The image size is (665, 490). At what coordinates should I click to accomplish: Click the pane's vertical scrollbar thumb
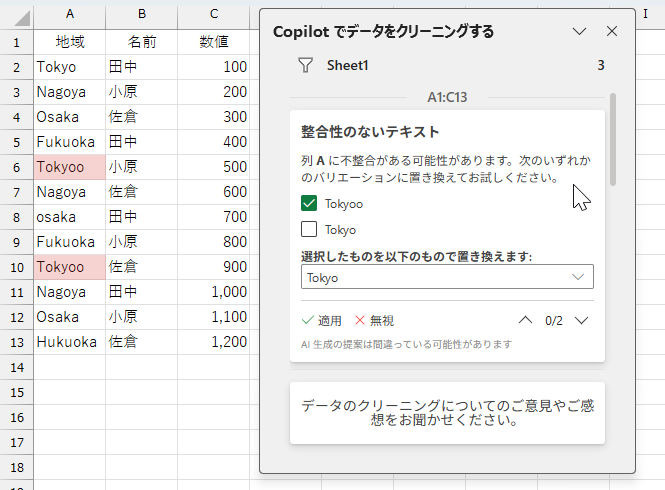612,139
